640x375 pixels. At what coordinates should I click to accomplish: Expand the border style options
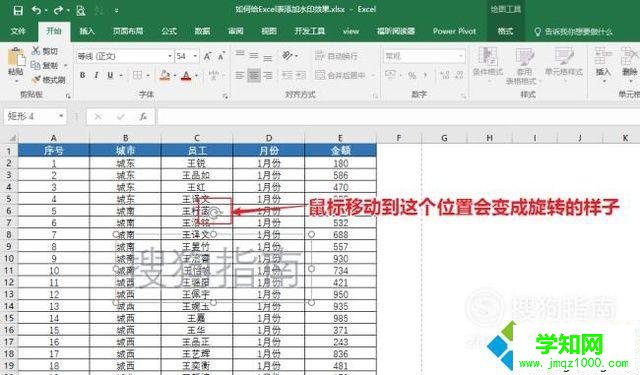pos(148,75)
